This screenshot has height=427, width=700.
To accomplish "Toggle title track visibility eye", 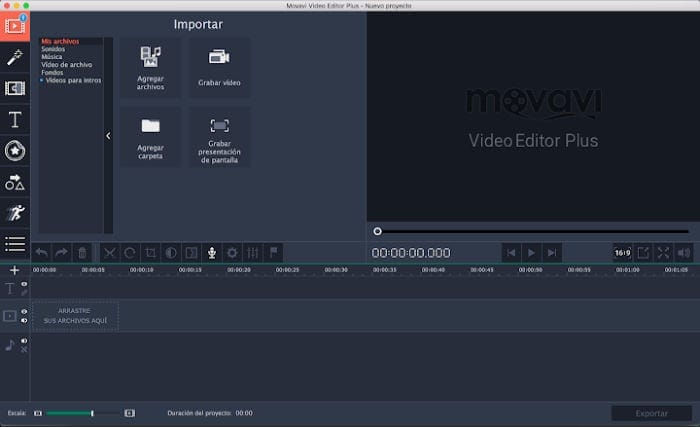I will (24, 284).
